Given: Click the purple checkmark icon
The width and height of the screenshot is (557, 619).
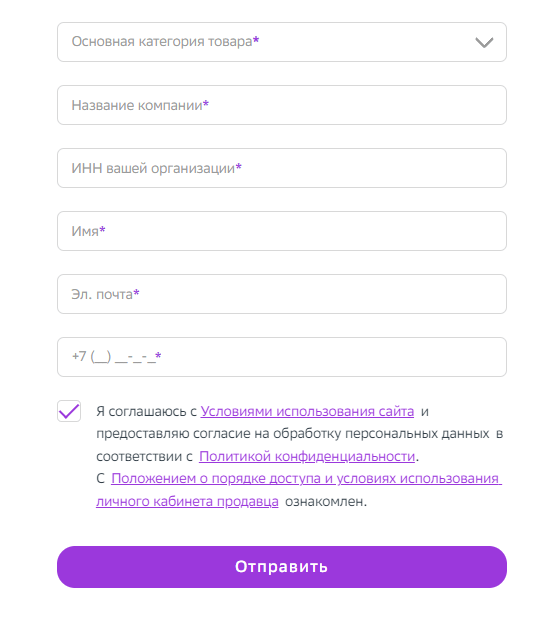Looking at the screenshot, I should pos(69,411).
